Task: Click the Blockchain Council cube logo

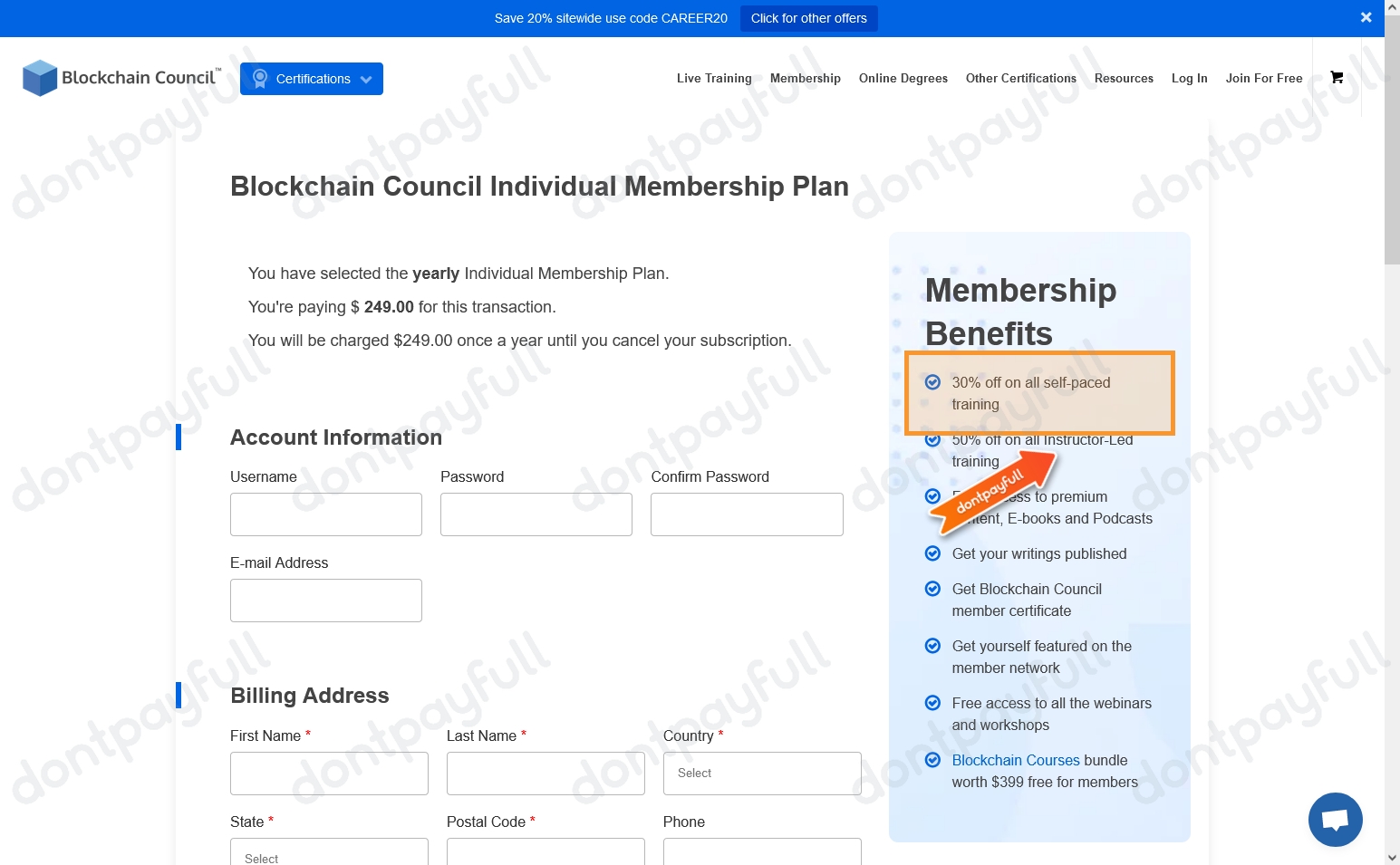Action: 40,78
